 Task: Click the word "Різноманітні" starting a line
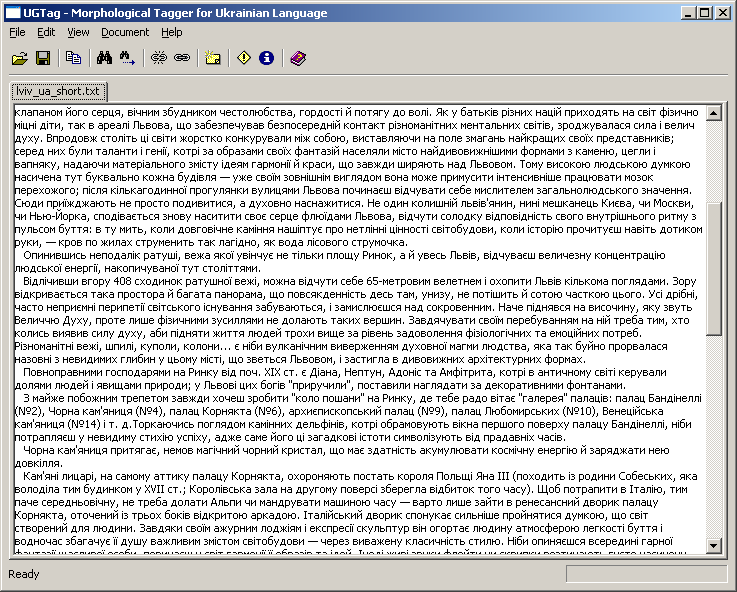click(x=45, y=347)
